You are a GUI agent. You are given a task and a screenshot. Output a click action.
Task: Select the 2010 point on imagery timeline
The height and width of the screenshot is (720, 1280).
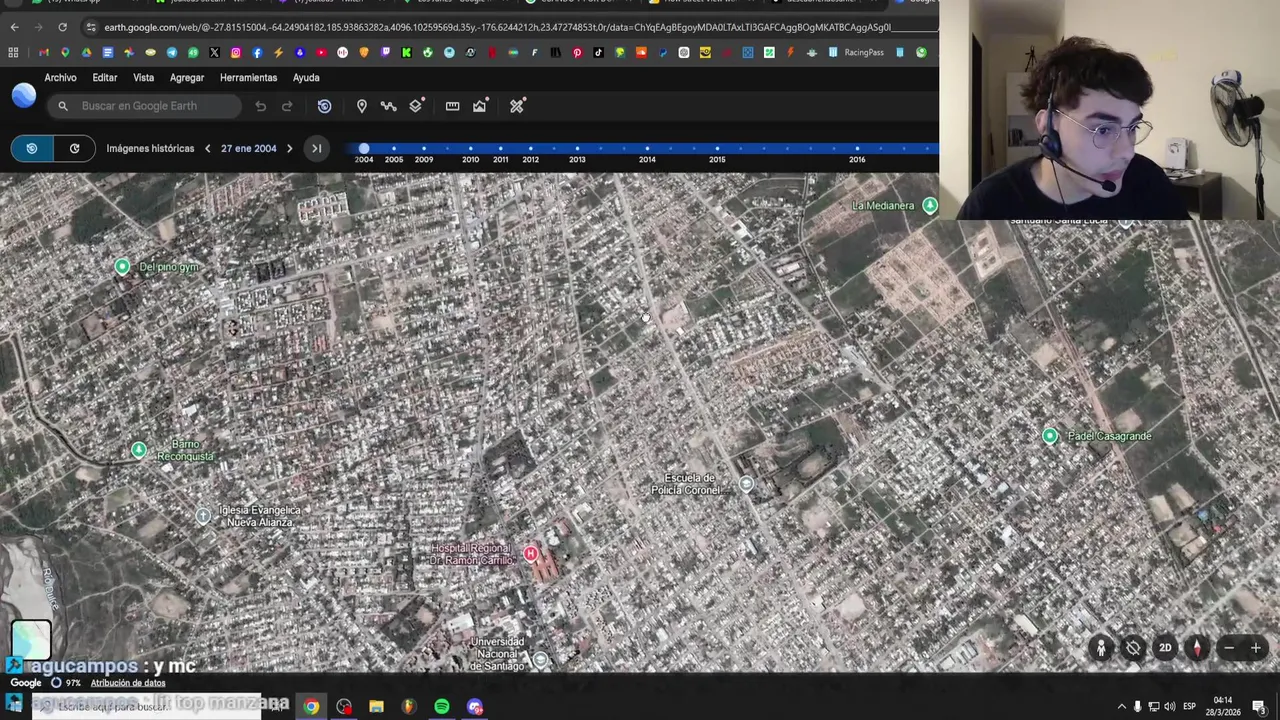471,149
